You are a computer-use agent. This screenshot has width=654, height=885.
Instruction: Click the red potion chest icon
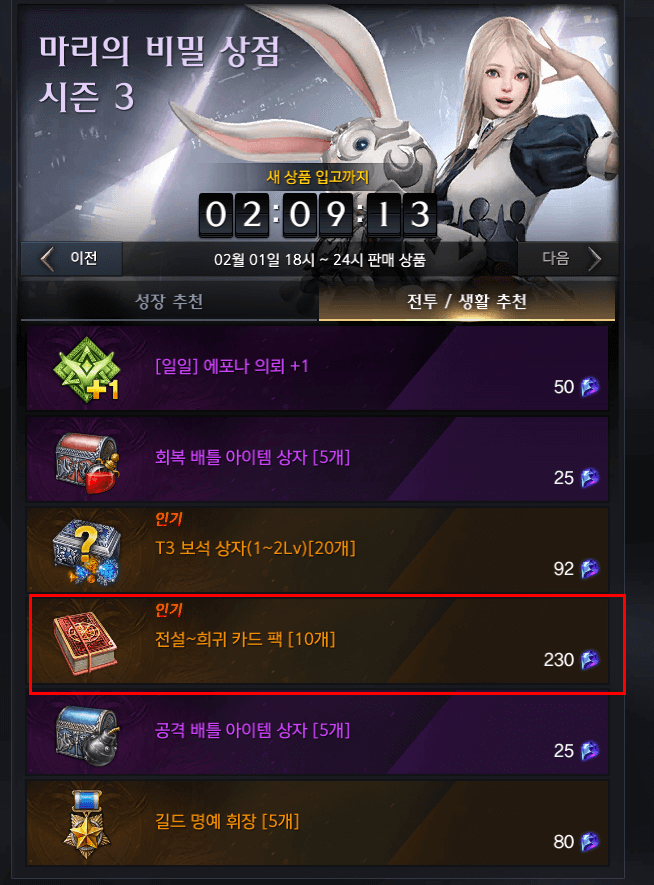87,463
